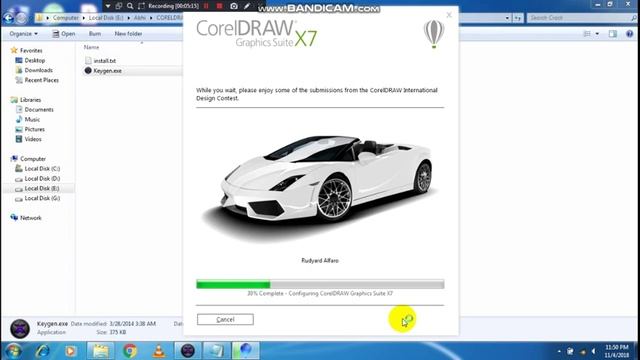This screenshot has width=640, height=360.
Task: Open Pictures library
Action: [x=30, y=129]
